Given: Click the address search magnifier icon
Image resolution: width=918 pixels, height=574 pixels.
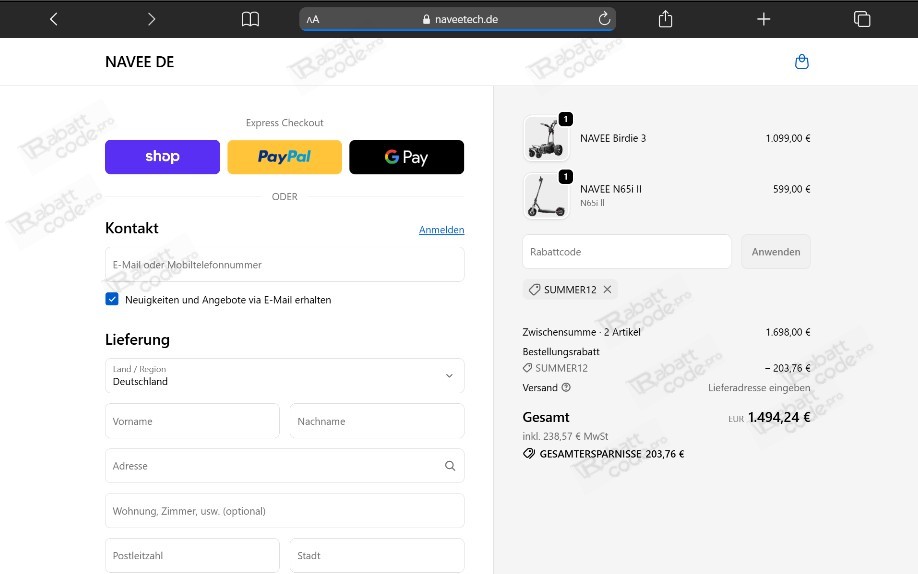Looking at the screenshot, I should (x=450, y=466).
